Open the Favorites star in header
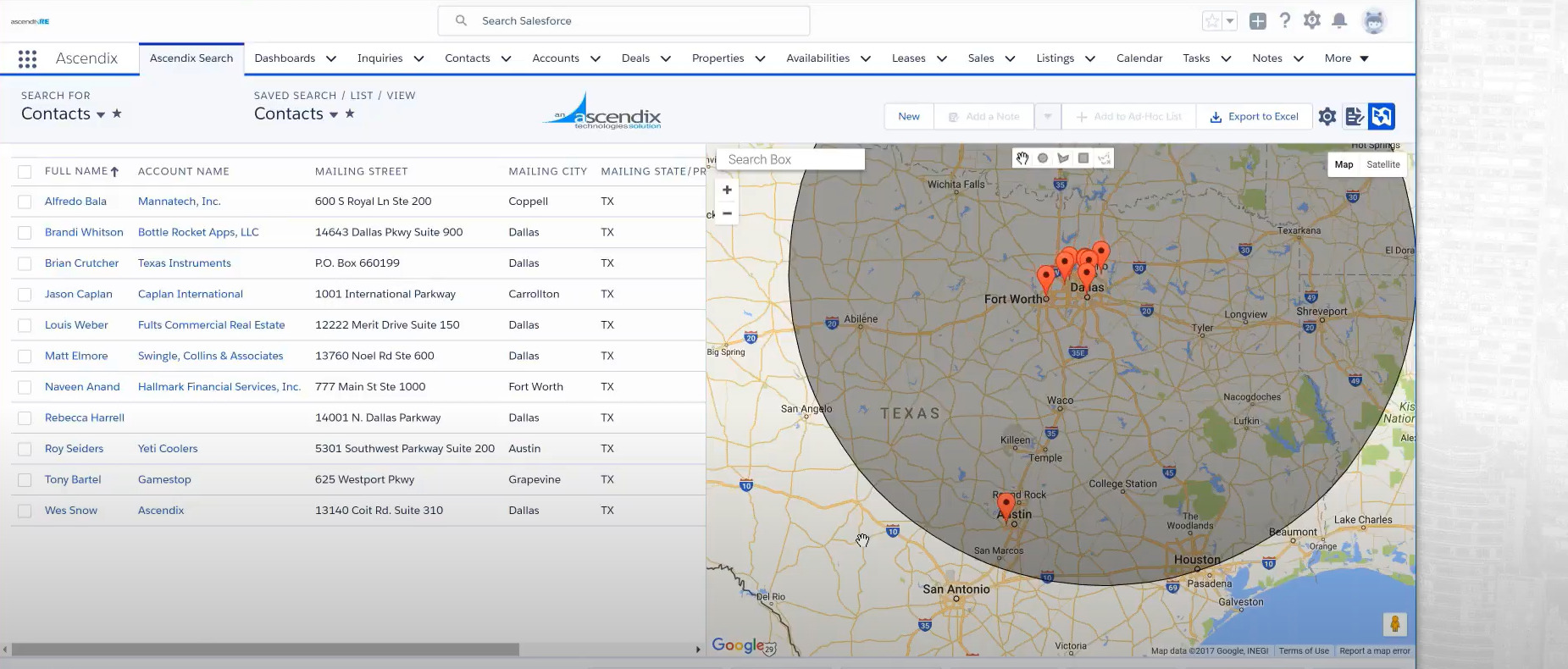Image resolution: width=1568 pixels, height=669 pixels. tap(1212, 21)
